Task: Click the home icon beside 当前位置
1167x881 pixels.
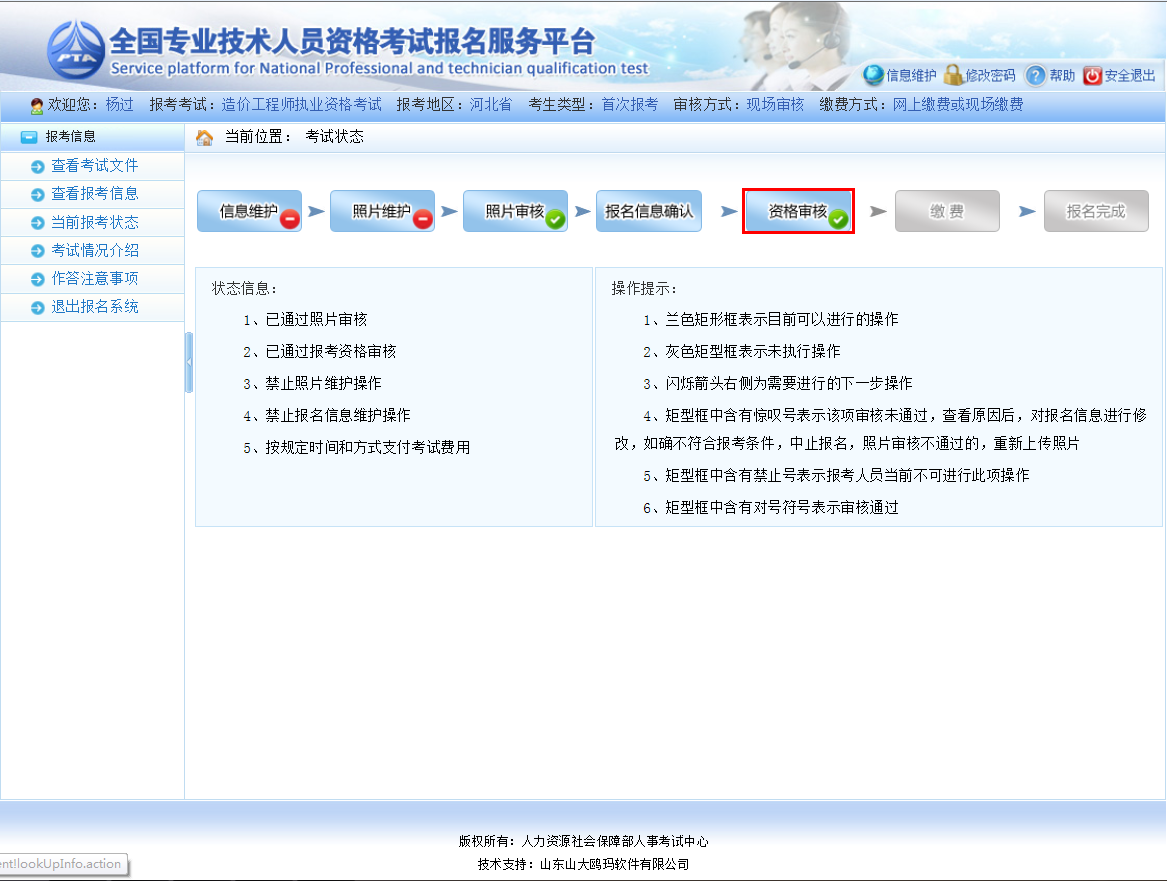Action: 204,137
